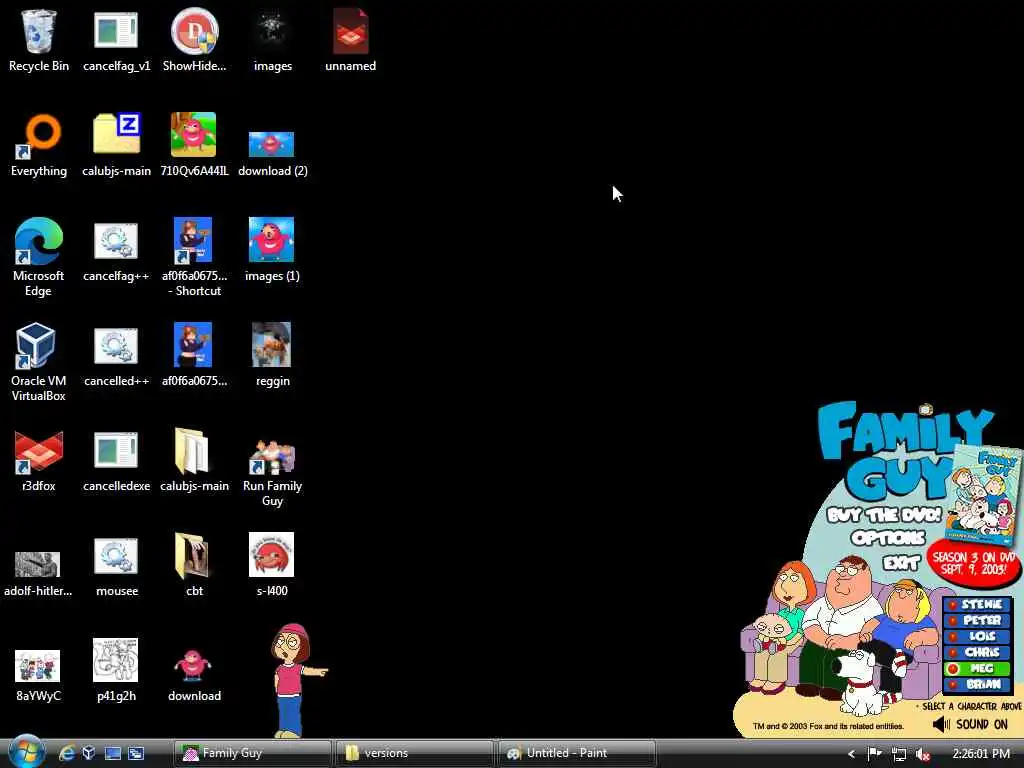Open the network tray icon

[899, 754]
